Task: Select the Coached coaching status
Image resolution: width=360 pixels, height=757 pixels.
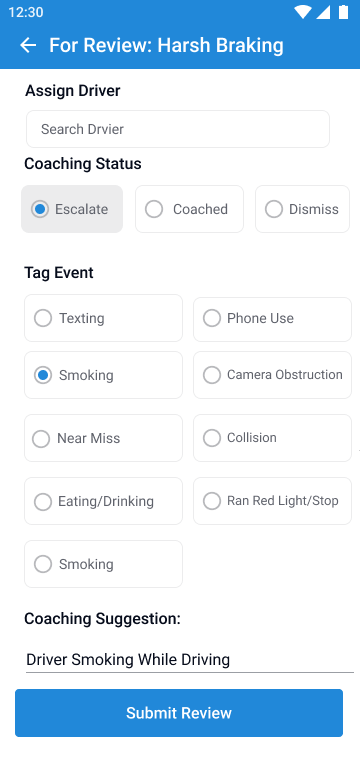Action: tap(189, 209)
